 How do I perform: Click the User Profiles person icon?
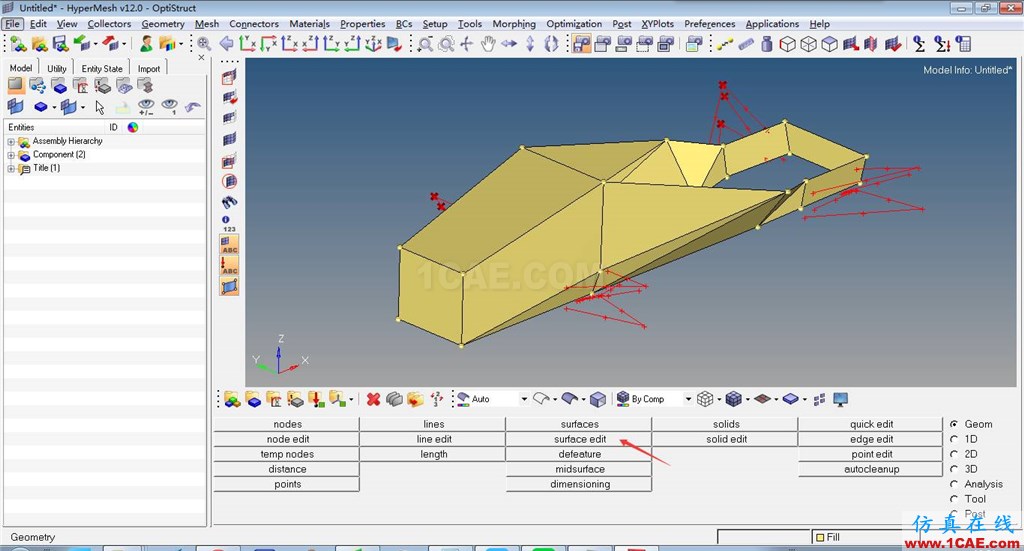(146, 44)
